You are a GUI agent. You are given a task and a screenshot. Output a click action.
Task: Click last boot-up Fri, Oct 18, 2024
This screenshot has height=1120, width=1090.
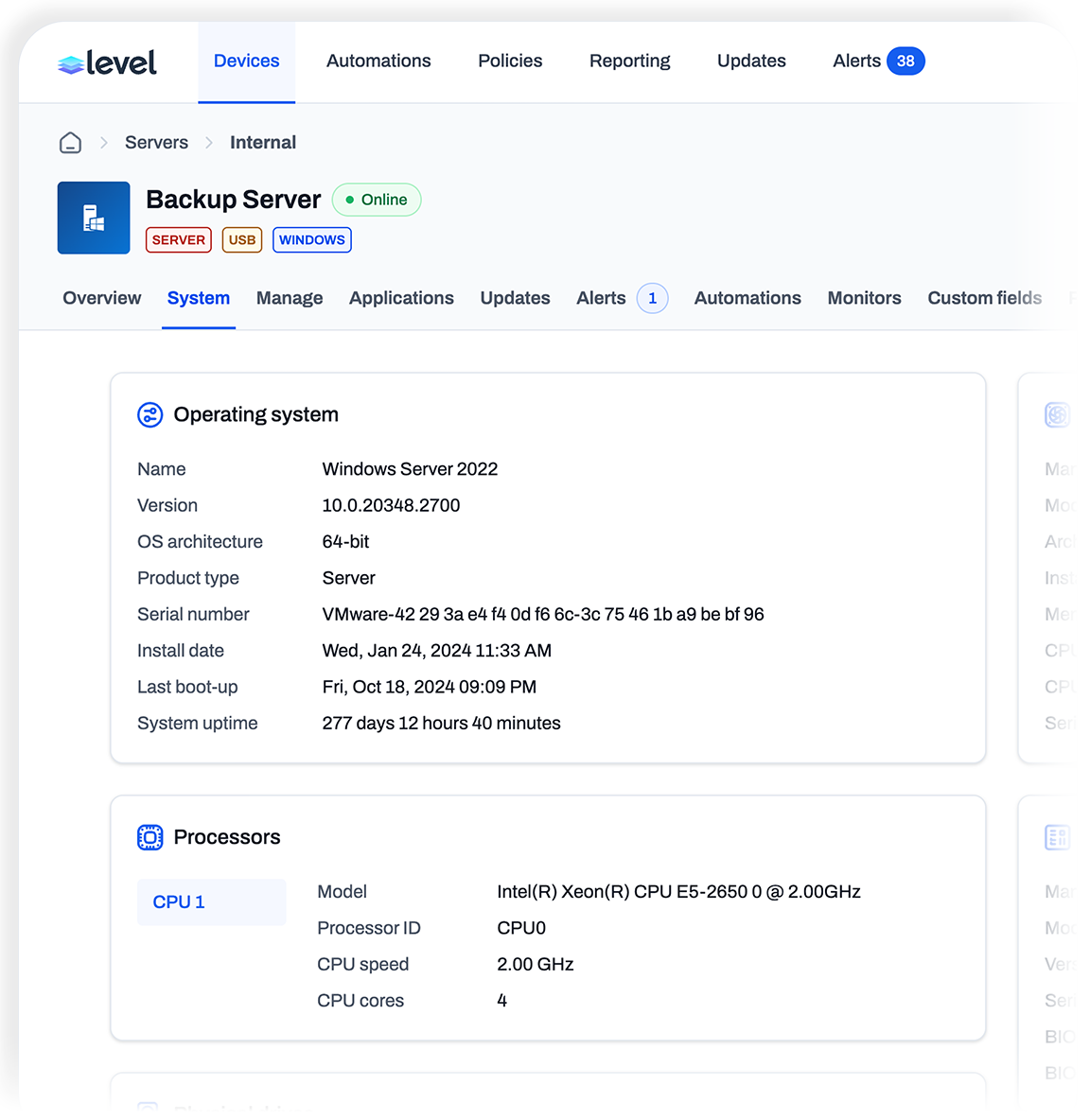[430, 687]
